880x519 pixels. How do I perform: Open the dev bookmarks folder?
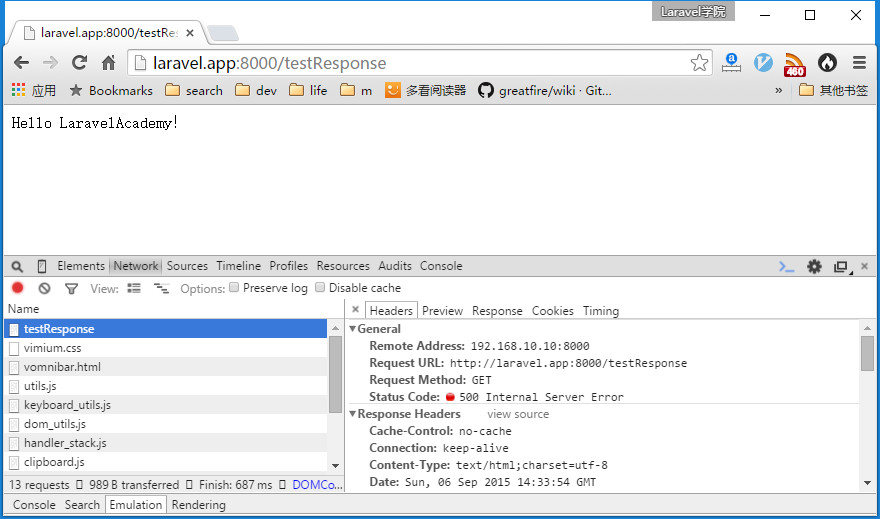click(256, 90)
